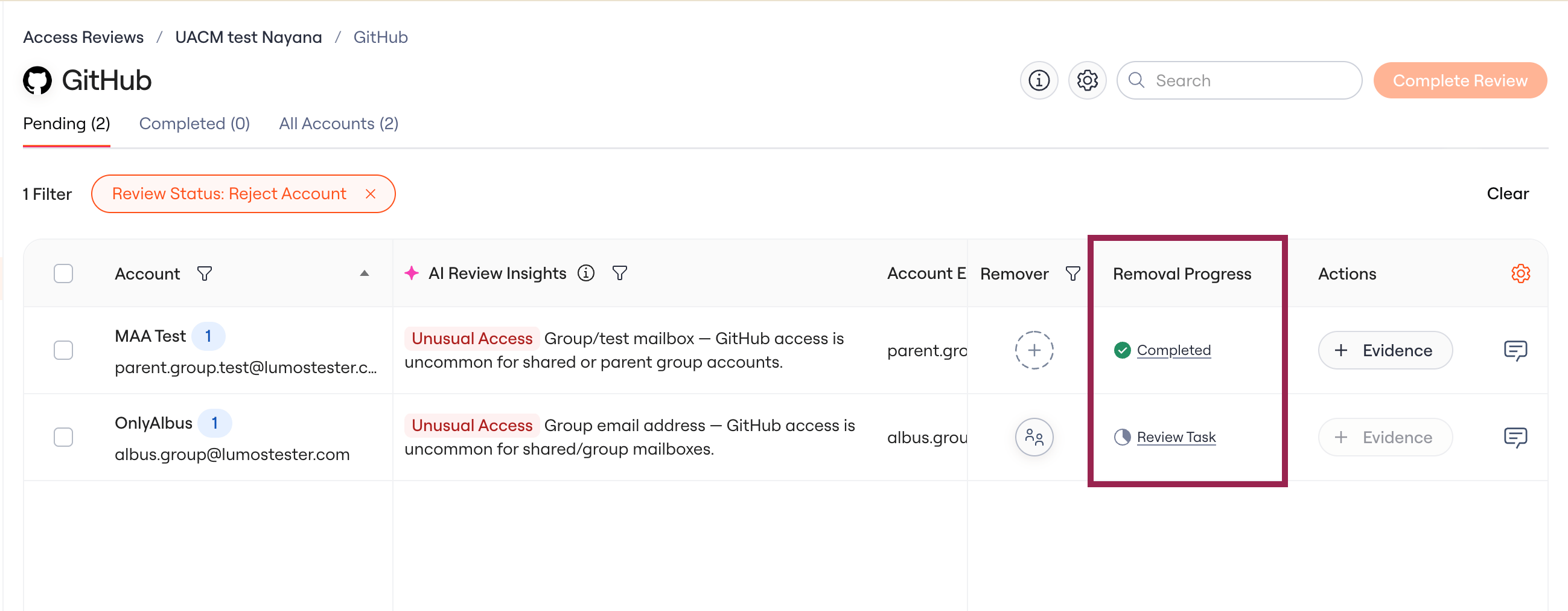1568x611 pixels.
Task: Click the Unusual Access tag for MAA Test
Action: point(472,339)
